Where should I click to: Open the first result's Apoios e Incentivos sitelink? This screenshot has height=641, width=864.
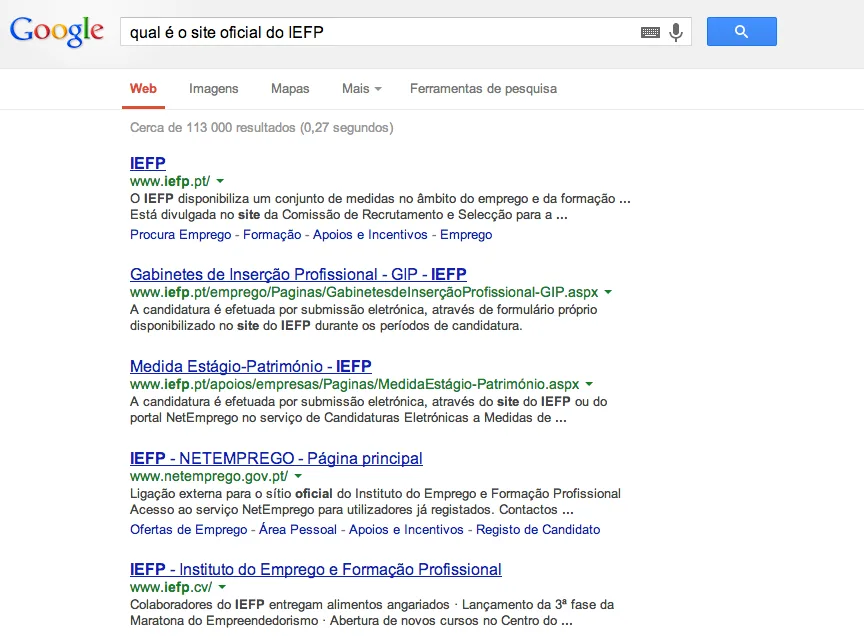click(x=370, y=235)
